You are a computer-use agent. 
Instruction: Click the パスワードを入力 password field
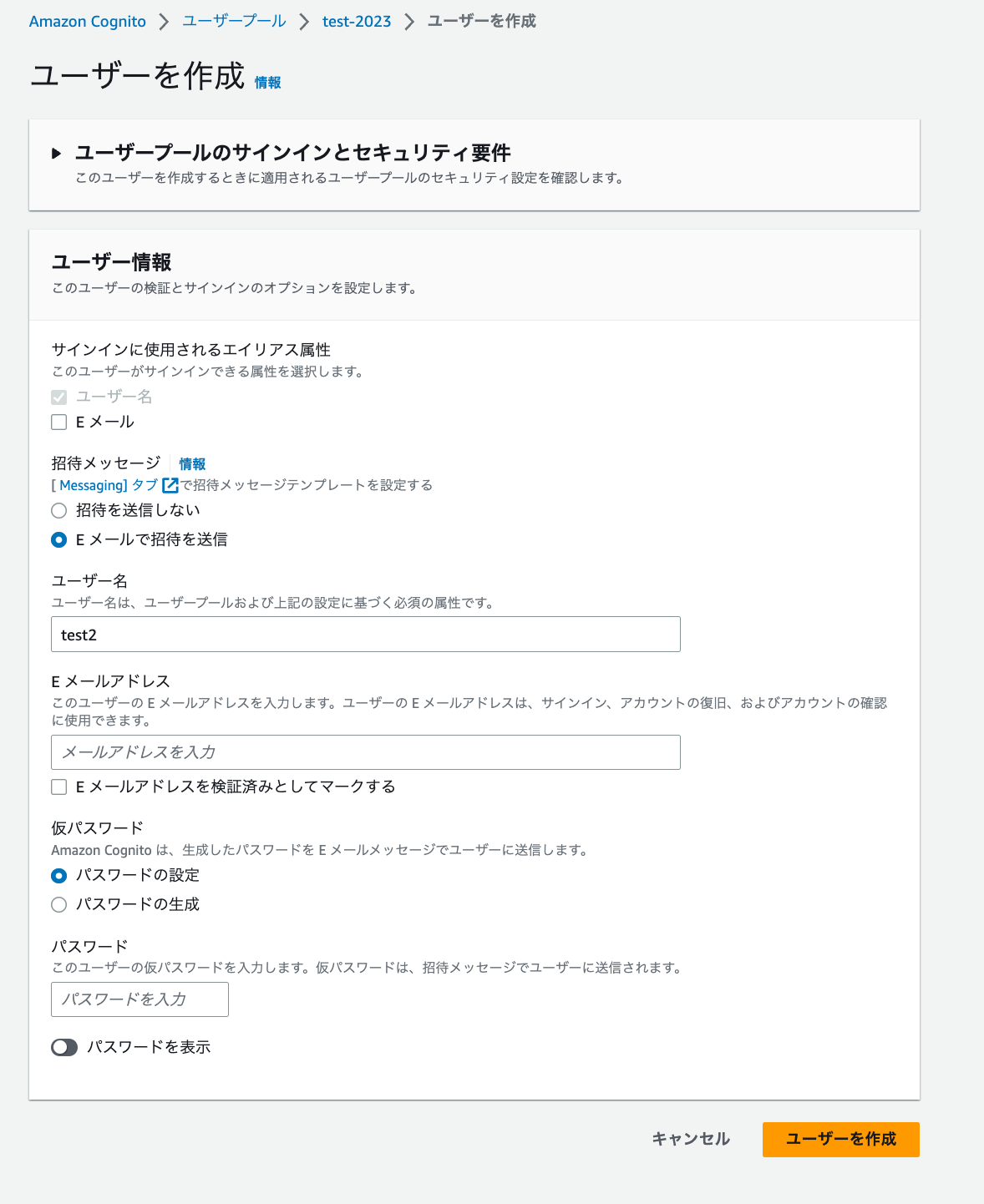click(x=139, y=999)
